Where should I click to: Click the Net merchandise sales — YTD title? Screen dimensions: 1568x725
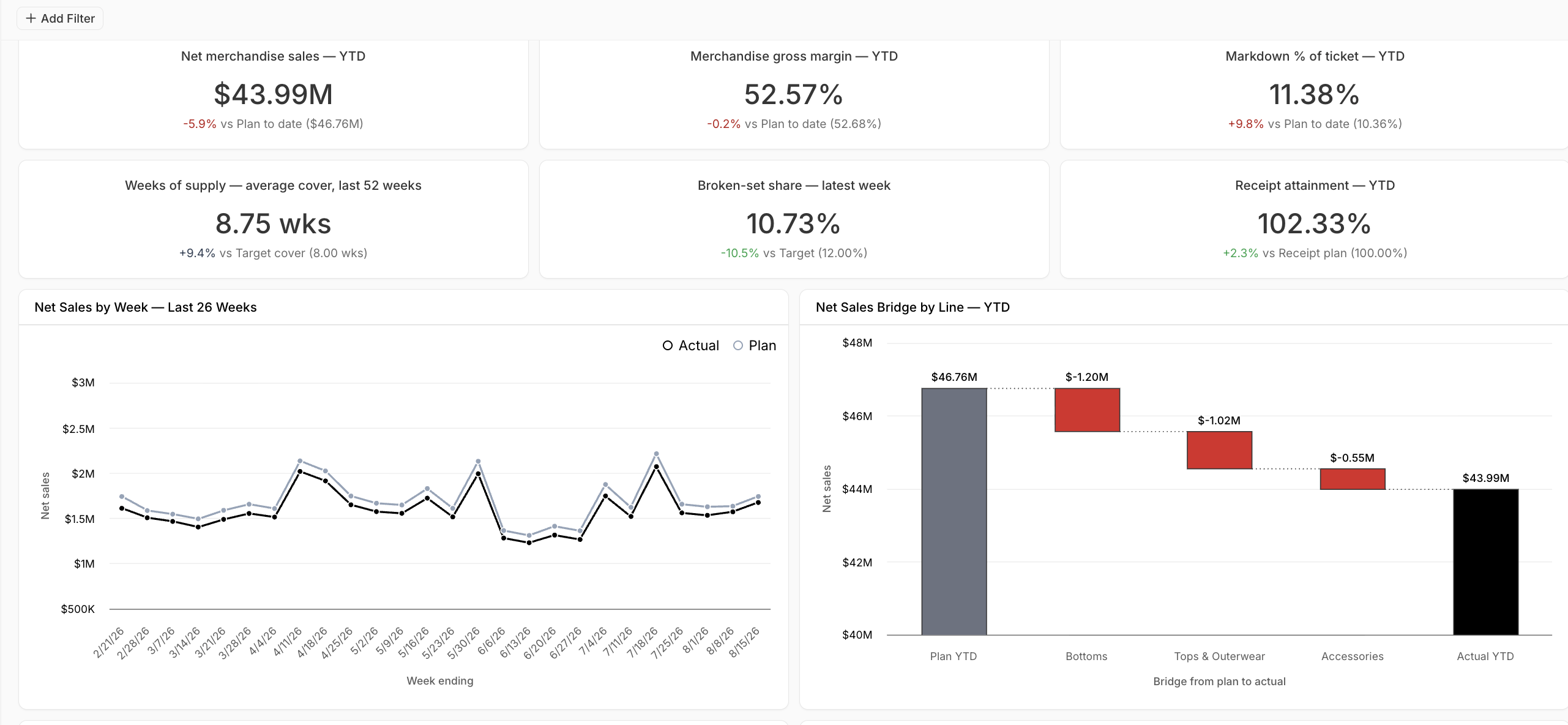273,56
